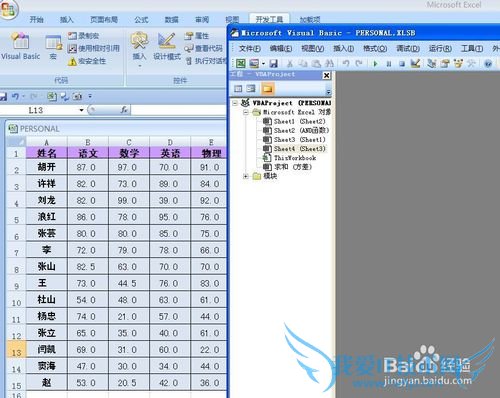Screen dimensions: 500x398
Task: Switch to the 审阅 ribbon tab
Action: (x=202, y=20)
